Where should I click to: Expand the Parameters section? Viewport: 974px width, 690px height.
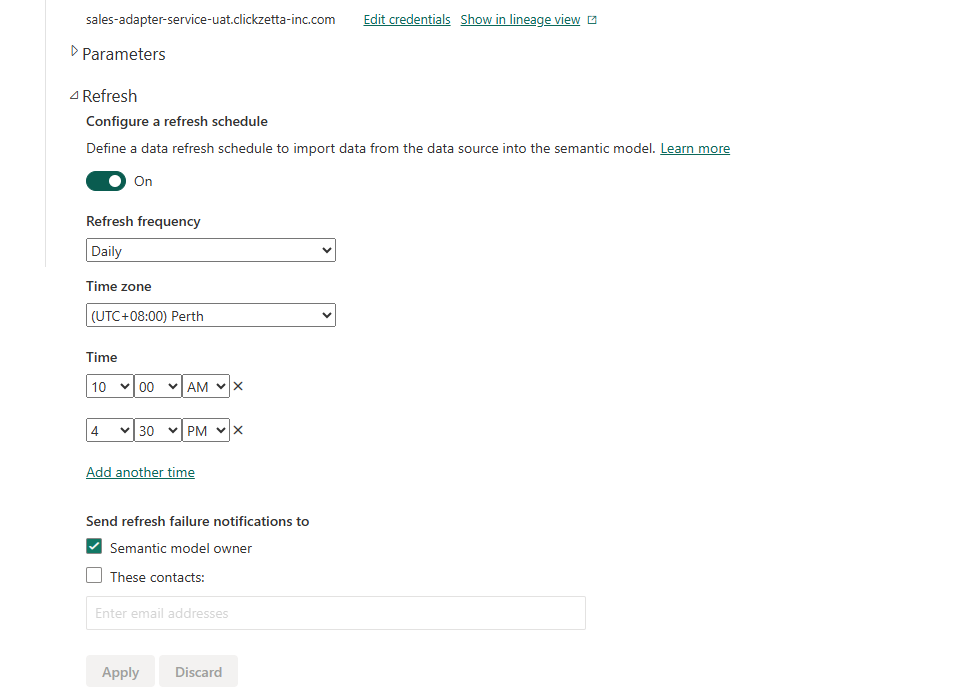[75, 52]
